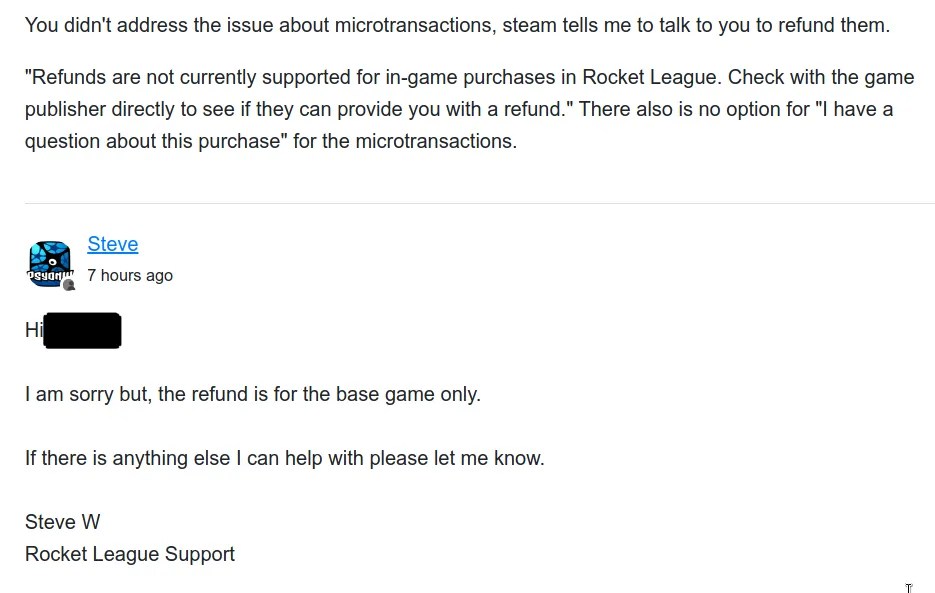Click the blacked-out name after "Hi"

coord(83,330)
